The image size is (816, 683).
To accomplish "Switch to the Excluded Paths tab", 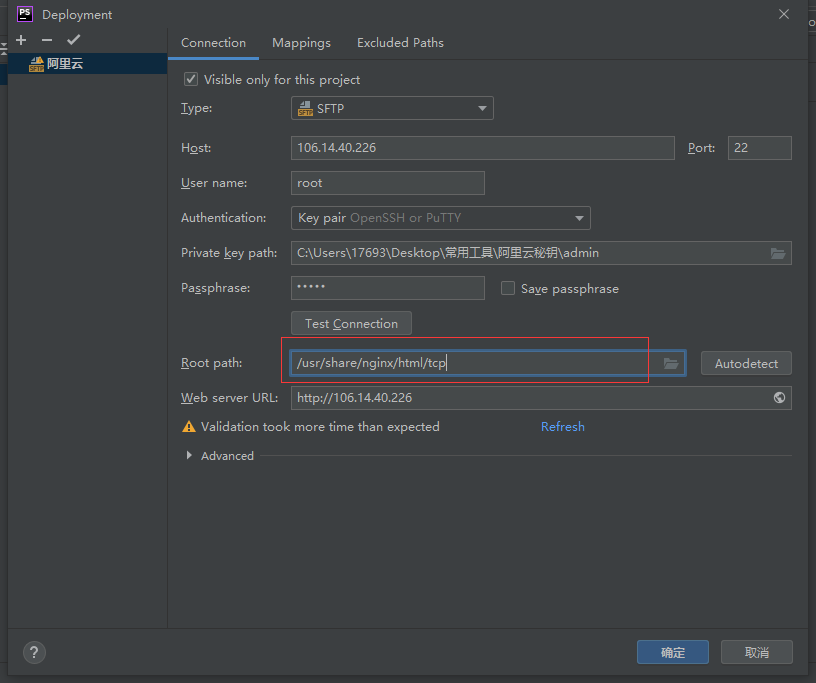I will click(400, 43).
